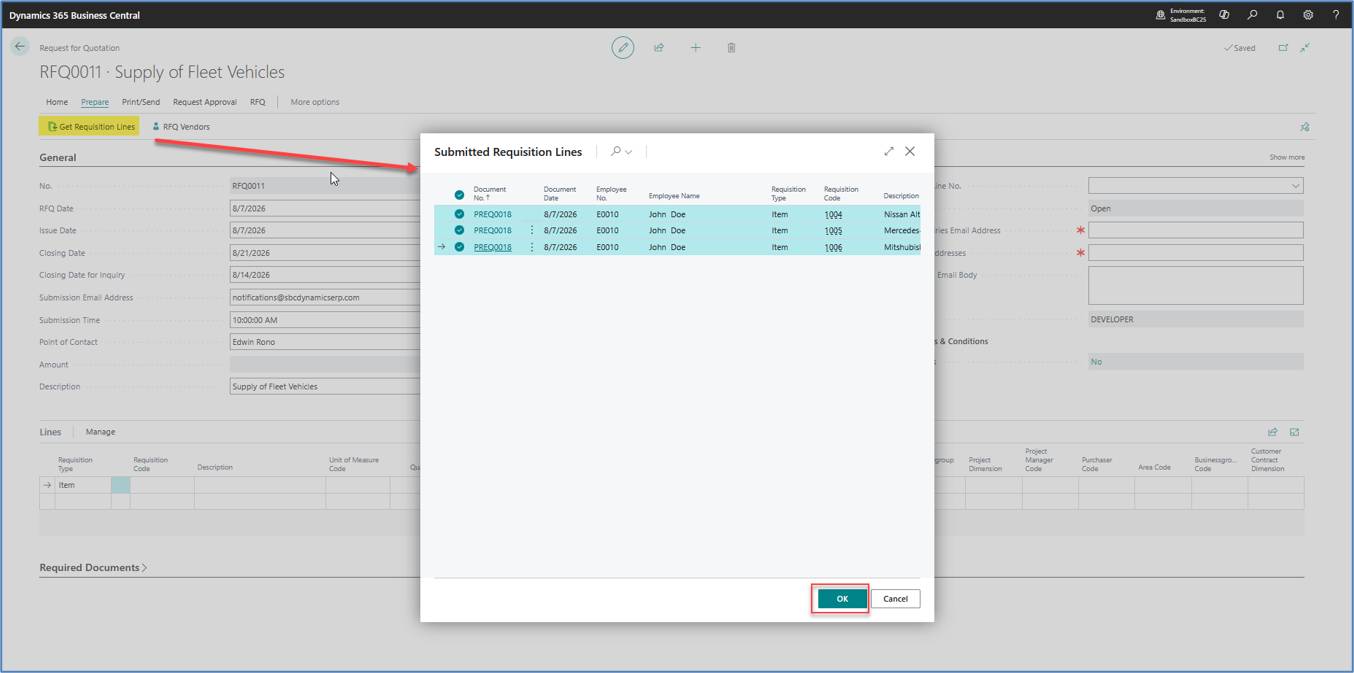The width and height of the screenshot is (1354, 673).
Task: Click the trash Delete icon
Action: 731,47
